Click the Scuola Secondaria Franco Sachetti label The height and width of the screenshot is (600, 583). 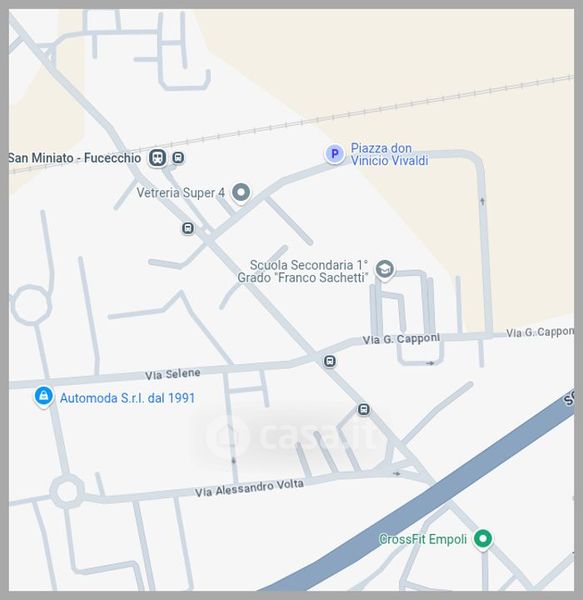tap(303, 271)
